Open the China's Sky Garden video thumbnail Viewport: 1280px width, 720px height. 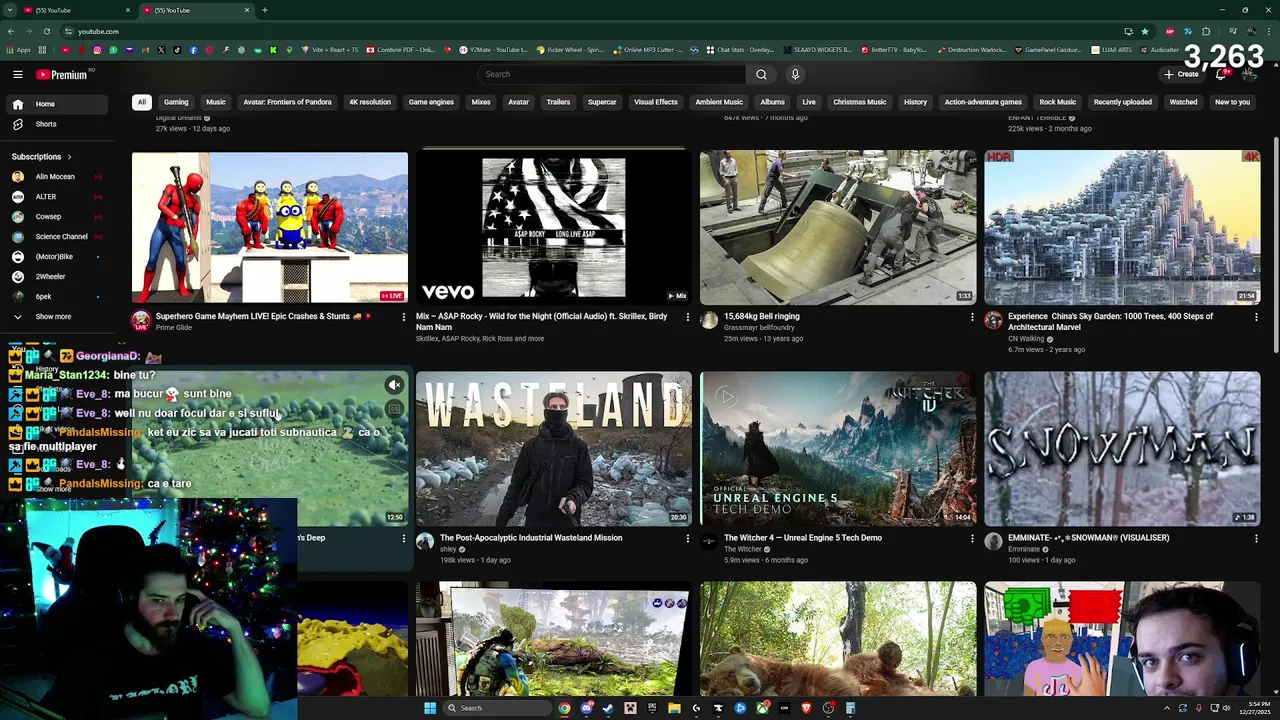(x=1122, y=227)
